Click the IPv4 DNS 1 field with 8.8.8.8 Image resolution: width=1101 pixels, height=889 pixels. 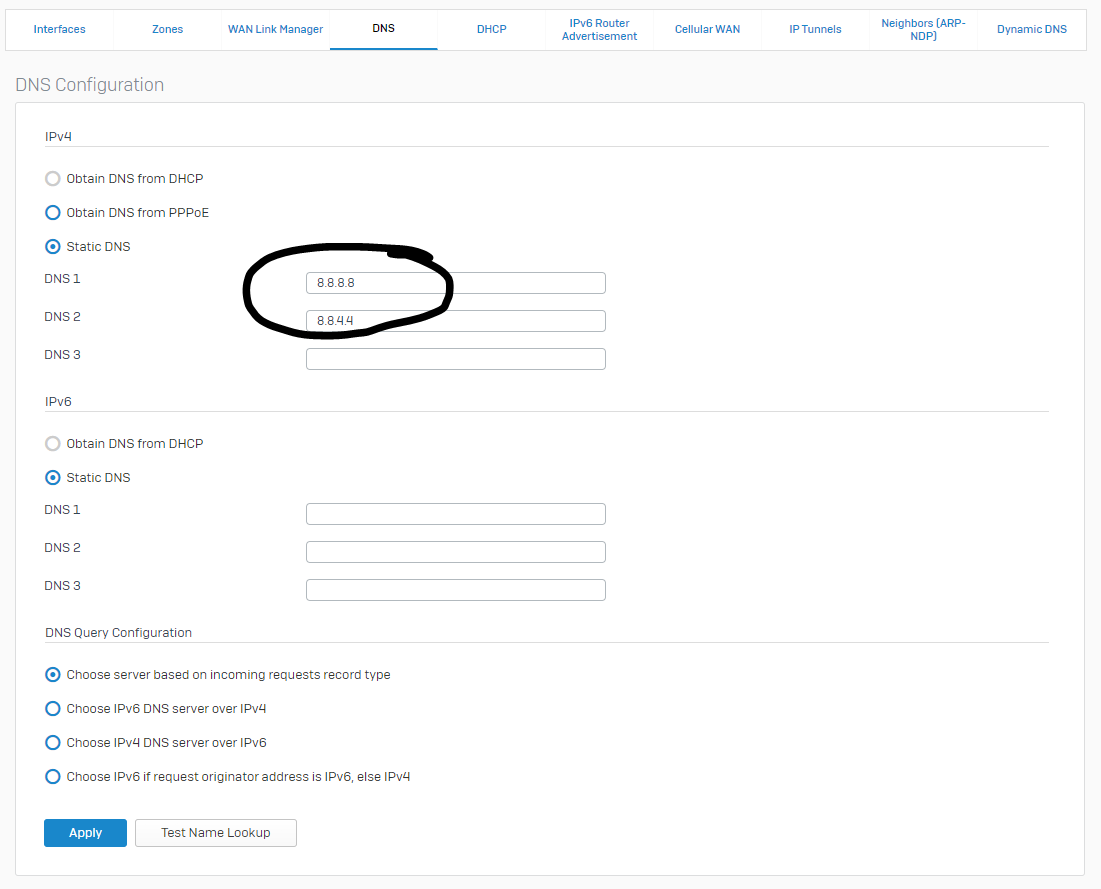click(x=456, y=283)
